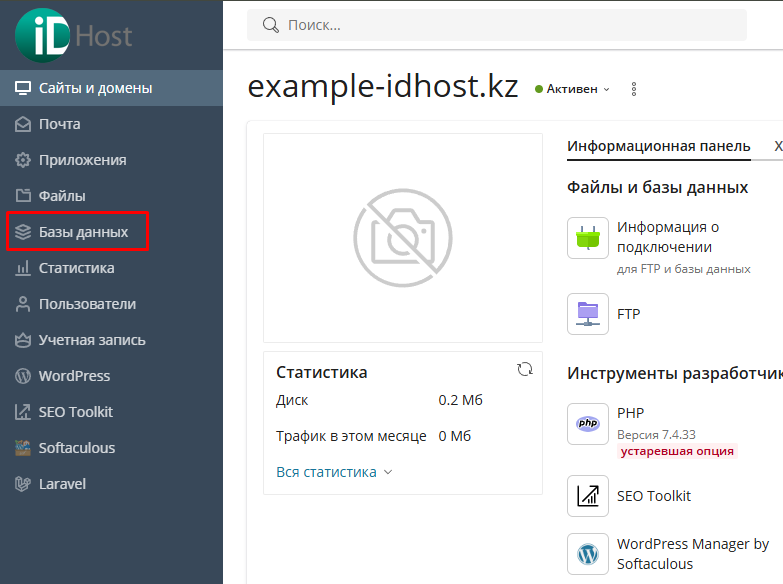
Task: Select Почта in the sidebar
Action: [59, 124]
